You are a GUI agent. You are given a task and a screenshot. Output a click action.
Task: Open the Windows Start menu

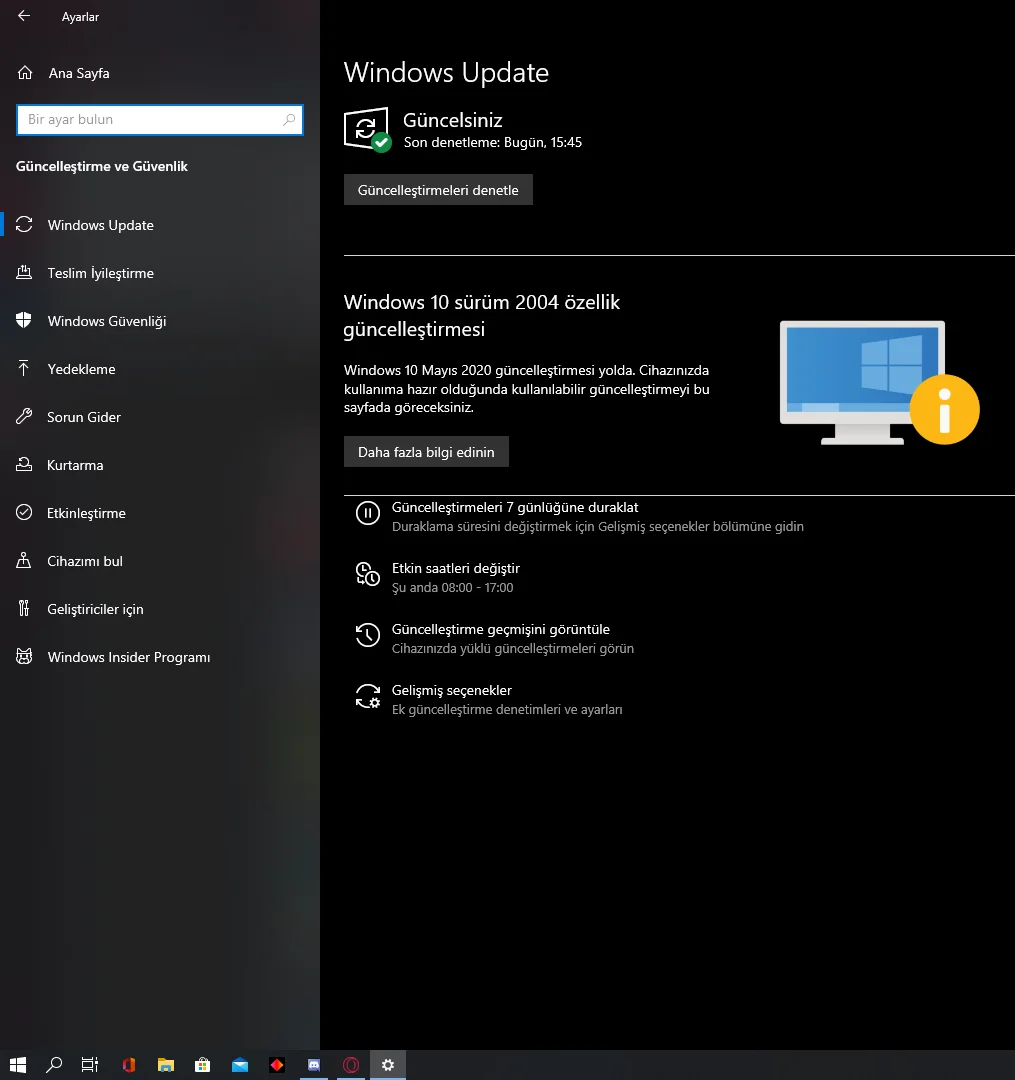tap(18, 1065)
